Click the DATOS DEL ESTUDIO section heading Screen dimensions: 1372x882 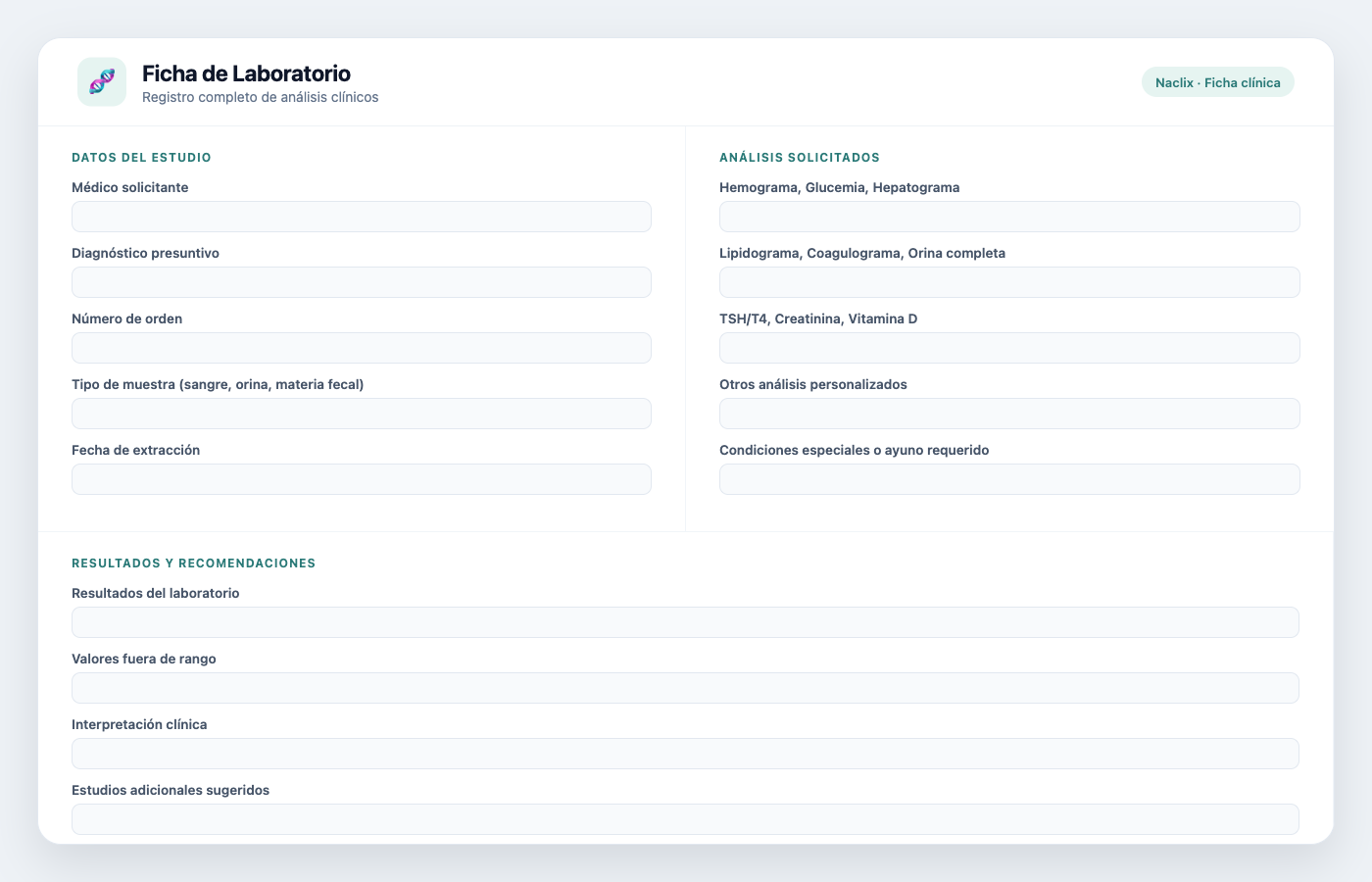coord(141,158)
